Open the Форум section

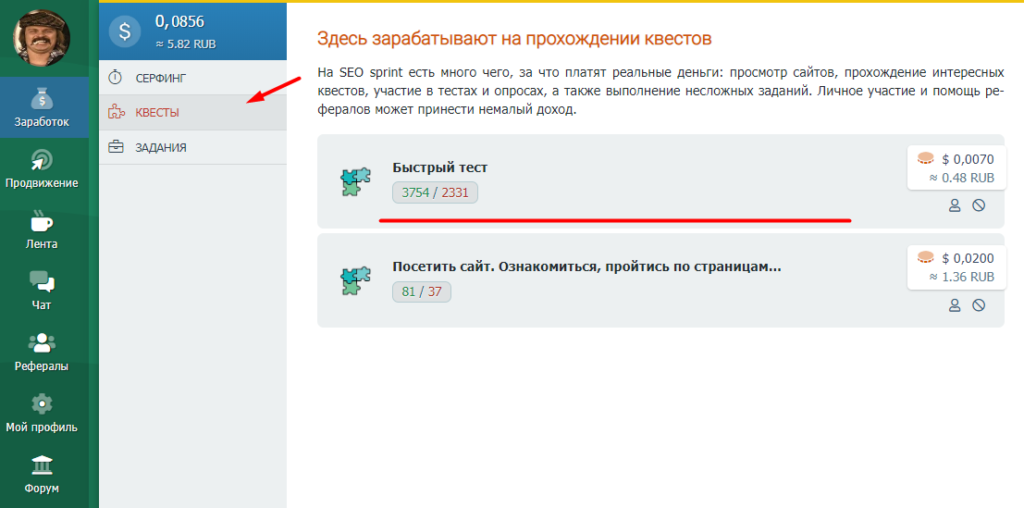42,473
